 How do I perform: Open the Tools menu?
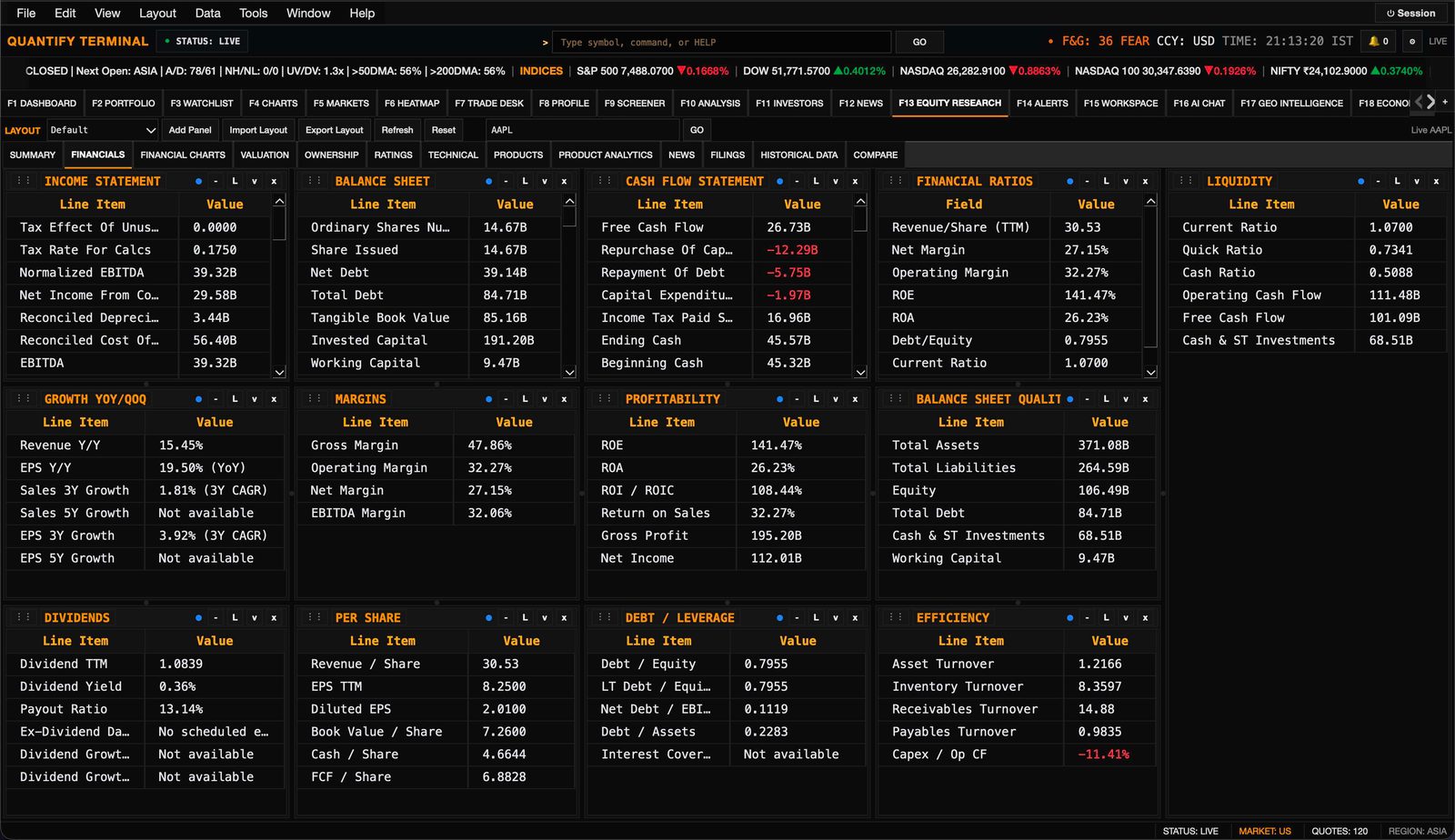click(x=253, y=13)
